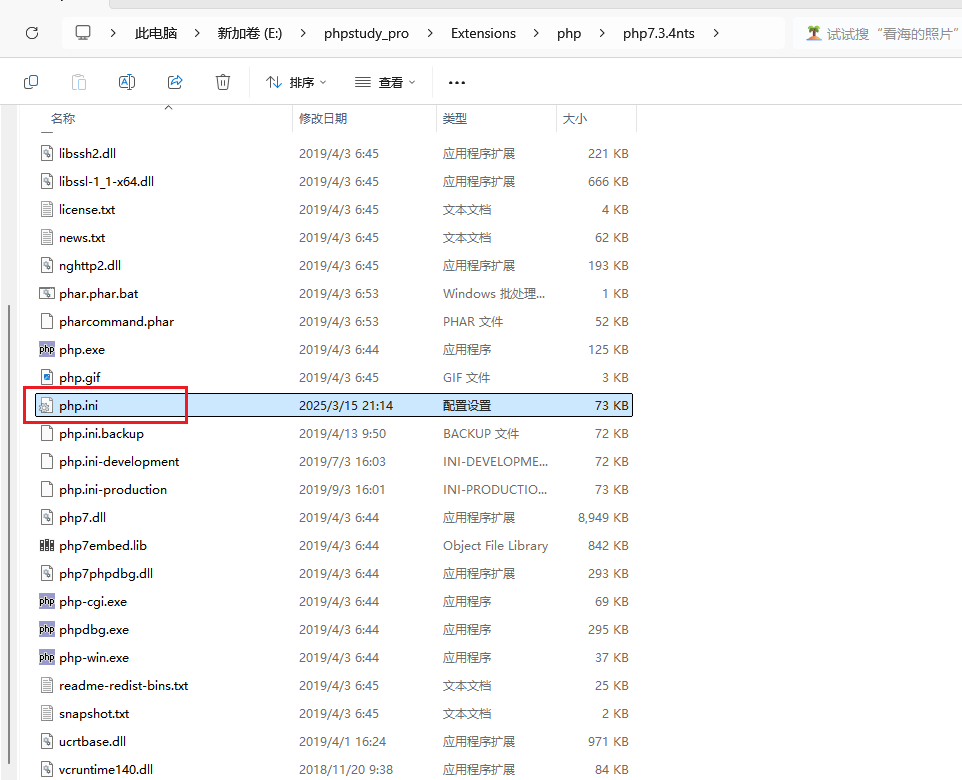
Task: Open the php.gif image file icon
Action: (46, 377)
